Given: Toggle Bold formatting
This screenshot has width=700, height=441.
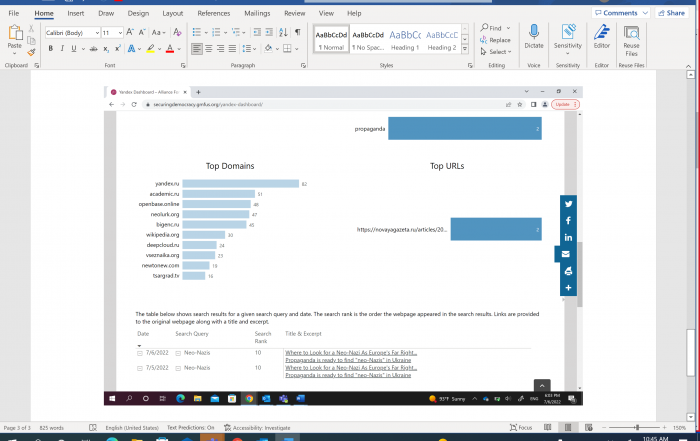Looking at the screenshot, I should [50, 49].
